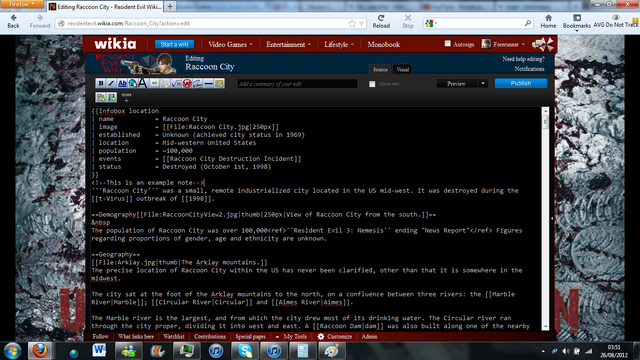This screenshot has width=640, height=360.
Task: Open the Firefox application menu
Action: [22, 4]
